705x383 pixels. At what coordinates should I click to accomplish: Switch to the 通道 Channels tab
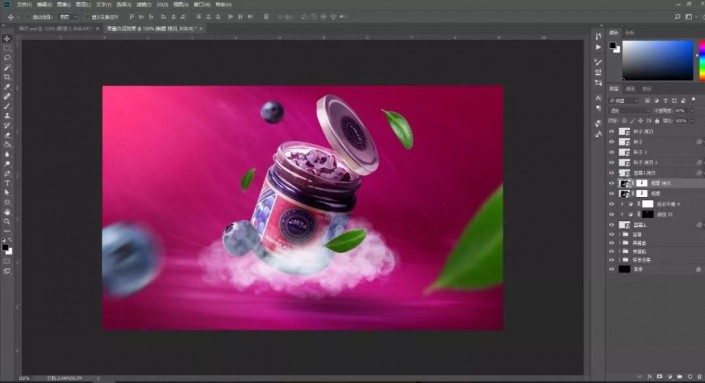click(630, 89)
